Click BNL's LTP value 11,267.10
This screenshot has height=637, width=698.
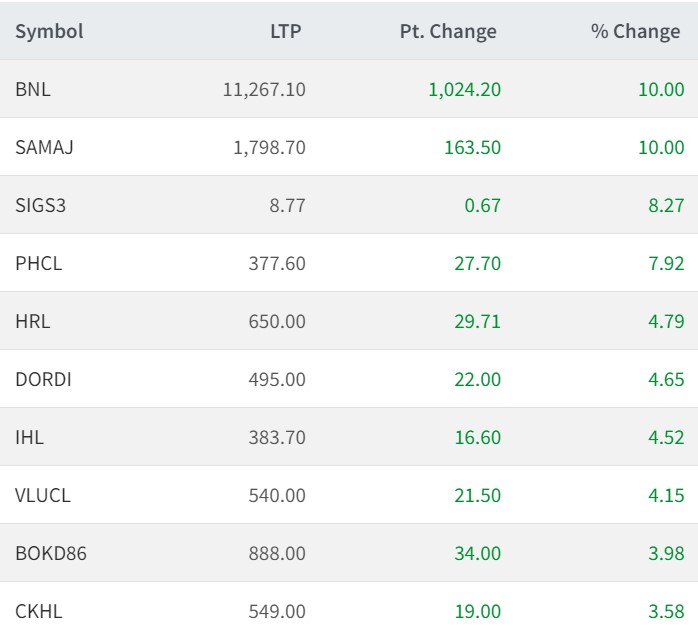click(x=264, y=89)
